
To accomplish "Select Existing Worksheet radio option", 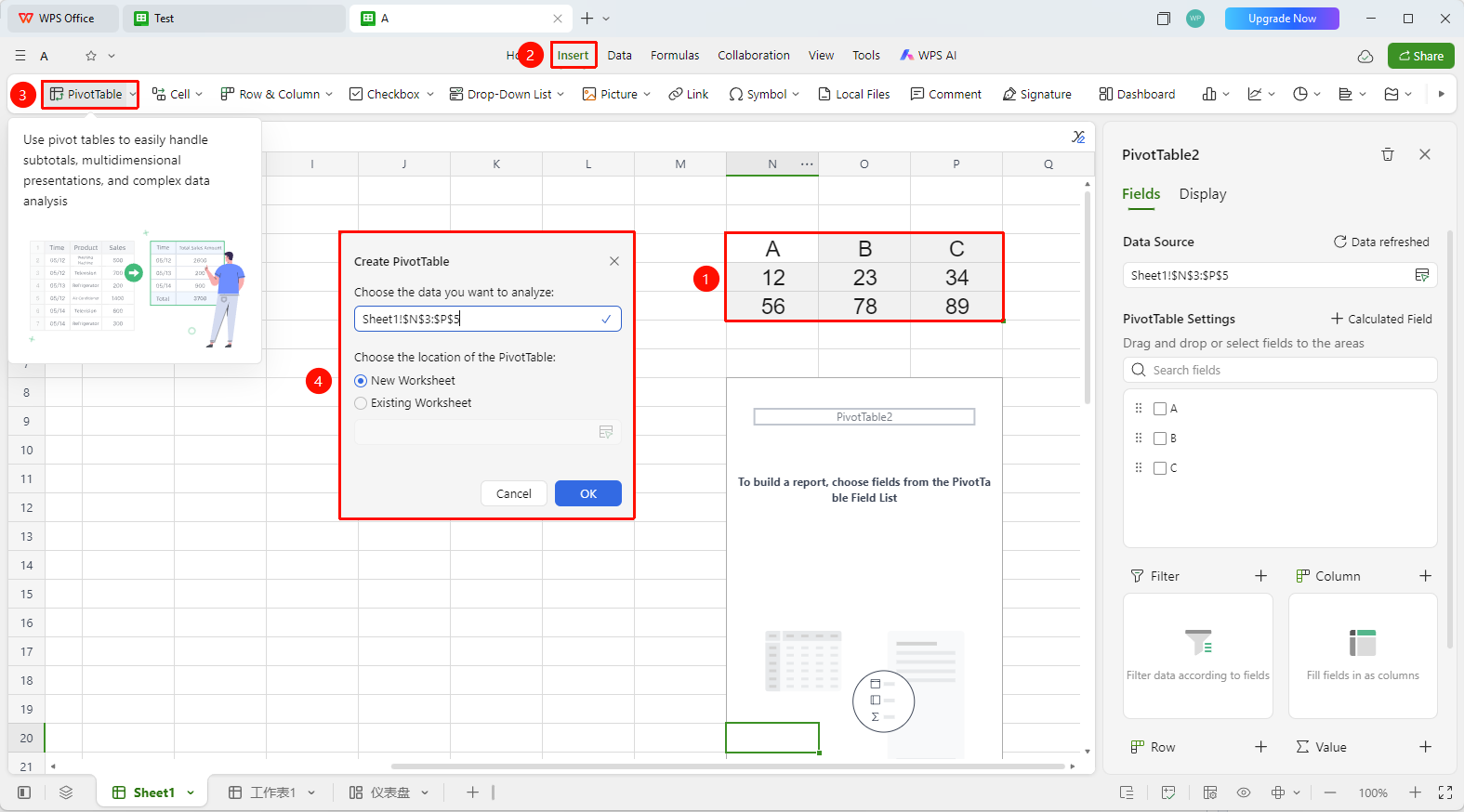I will click(361, 403).
